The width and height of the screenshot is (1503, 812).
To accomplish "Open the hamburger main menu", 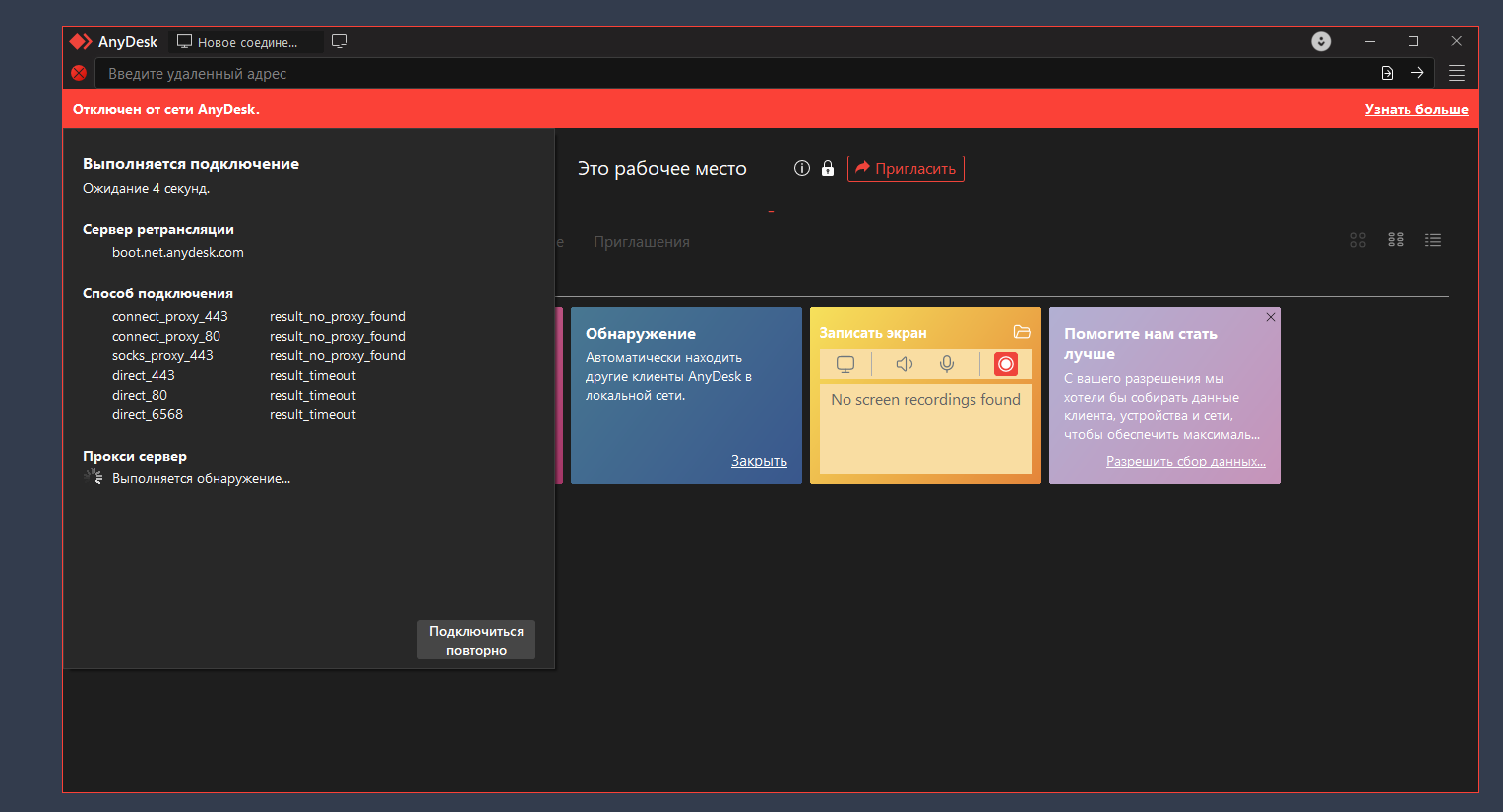I will point(1457,73).
